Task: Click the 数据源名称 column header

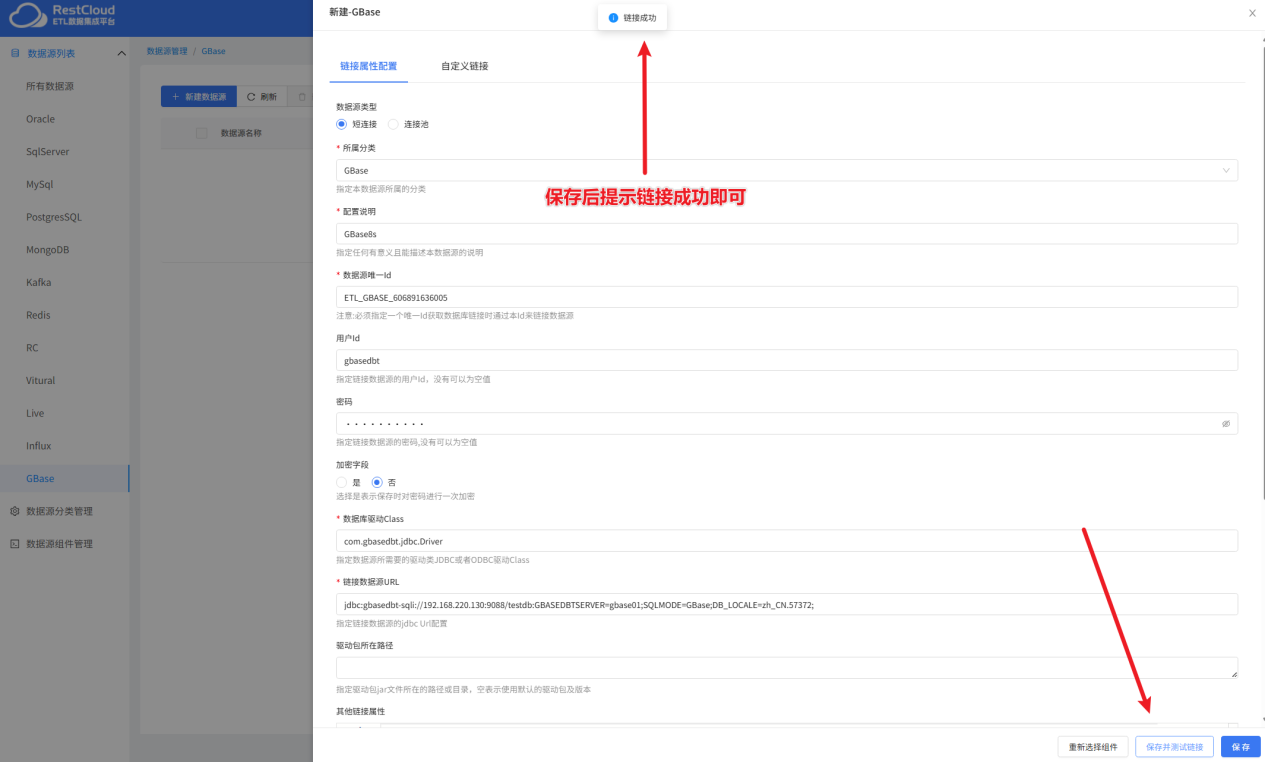Action: (x=241, y=133)
